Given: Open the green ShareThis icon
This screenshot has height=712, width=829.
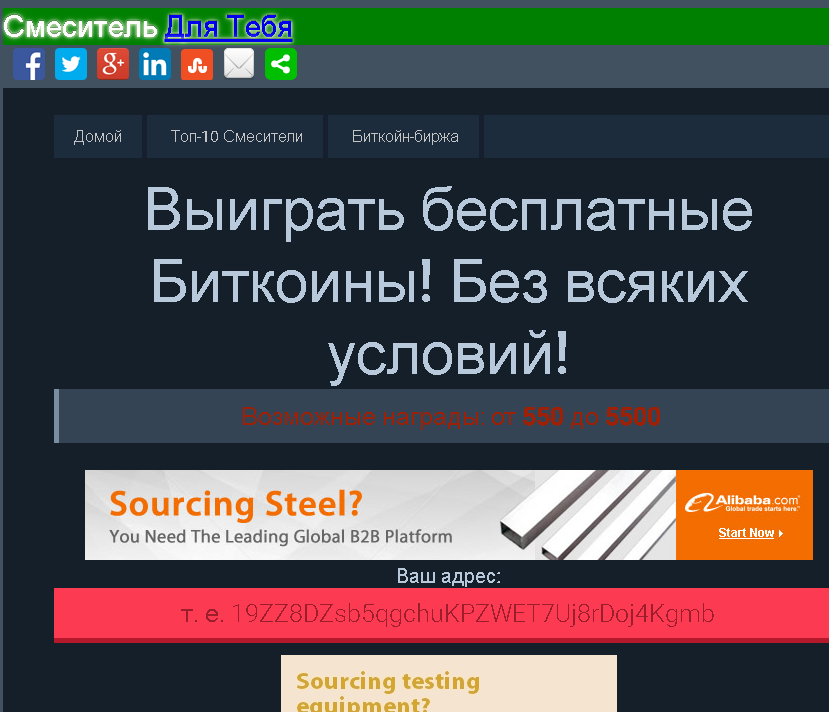Looking at the screenshot, I should coord(281,65).
